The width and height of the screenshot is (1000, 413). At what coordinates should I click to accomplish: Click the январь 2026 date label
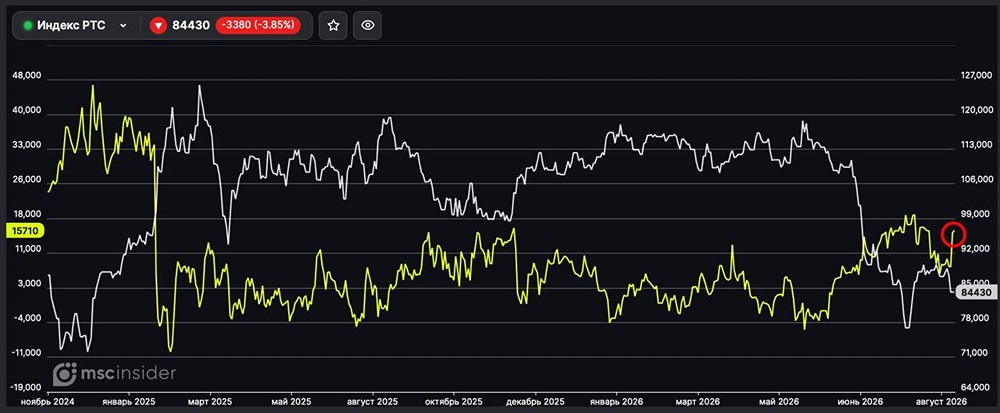[x=617, y=402]
